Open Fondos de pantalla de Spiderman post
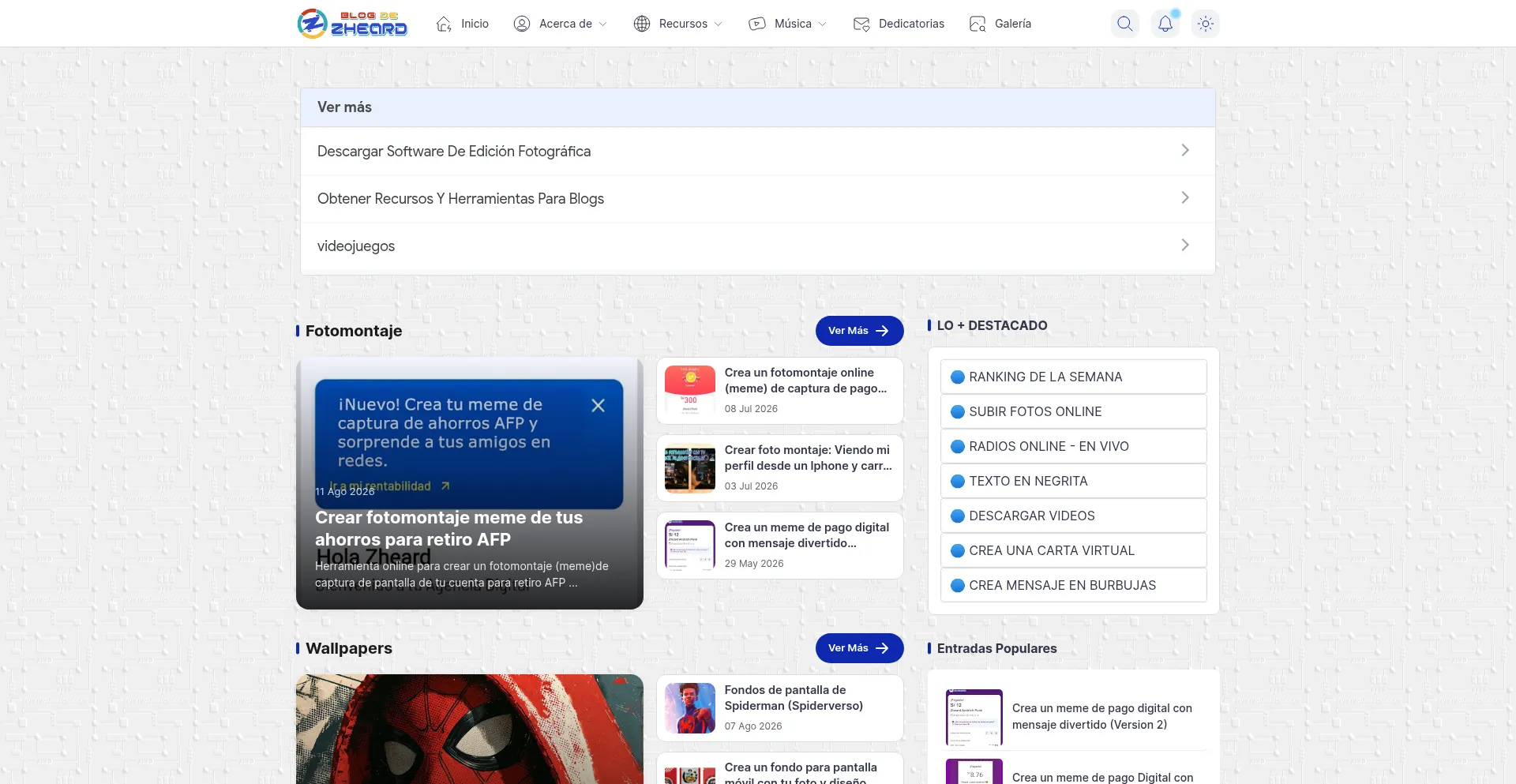The height and width of the screenshot is (784, 1516). coord(794,698)
